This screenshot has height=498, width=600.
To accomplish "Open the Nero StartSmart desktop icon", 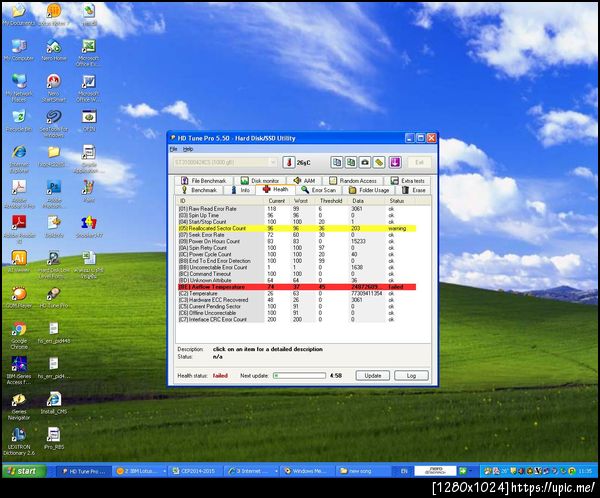I will tap(54, 87).
